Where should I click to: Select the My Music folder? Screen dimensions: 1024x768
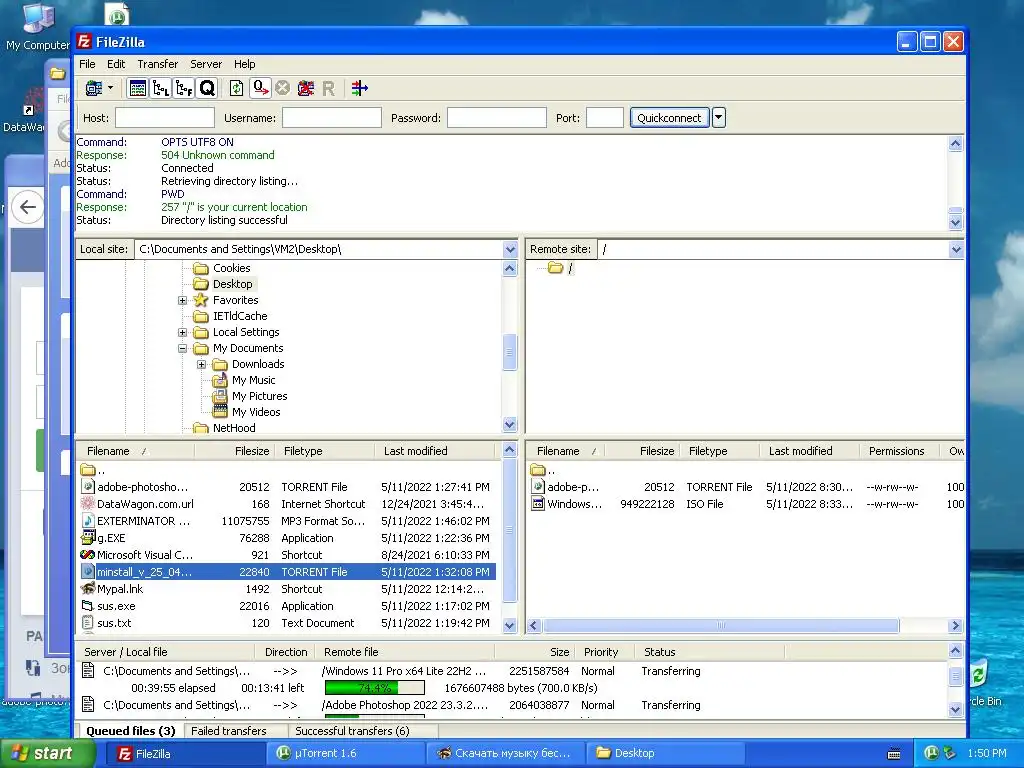(x=253, y=380)
